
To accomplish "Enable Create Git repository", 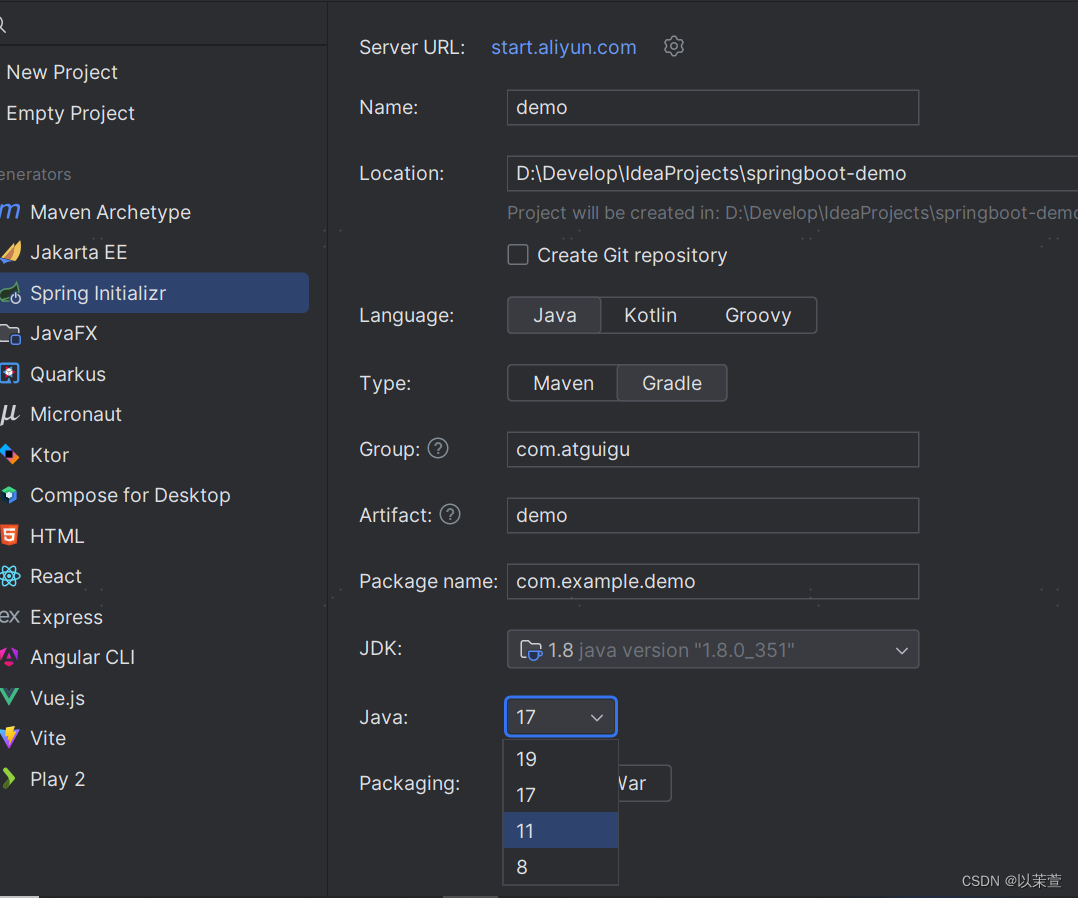I will coord(518,255).
